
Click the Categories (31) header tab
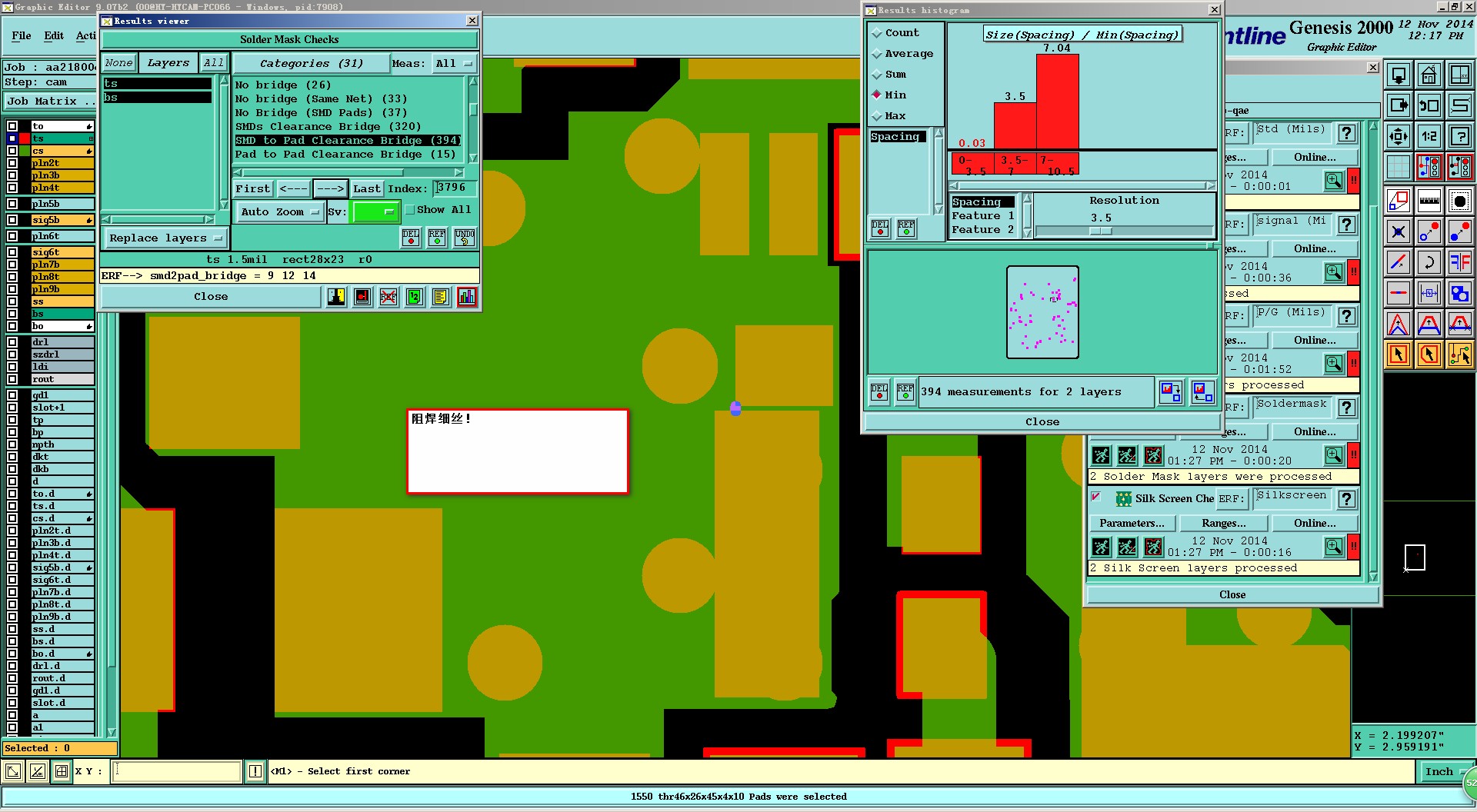[x=311, y=64]
